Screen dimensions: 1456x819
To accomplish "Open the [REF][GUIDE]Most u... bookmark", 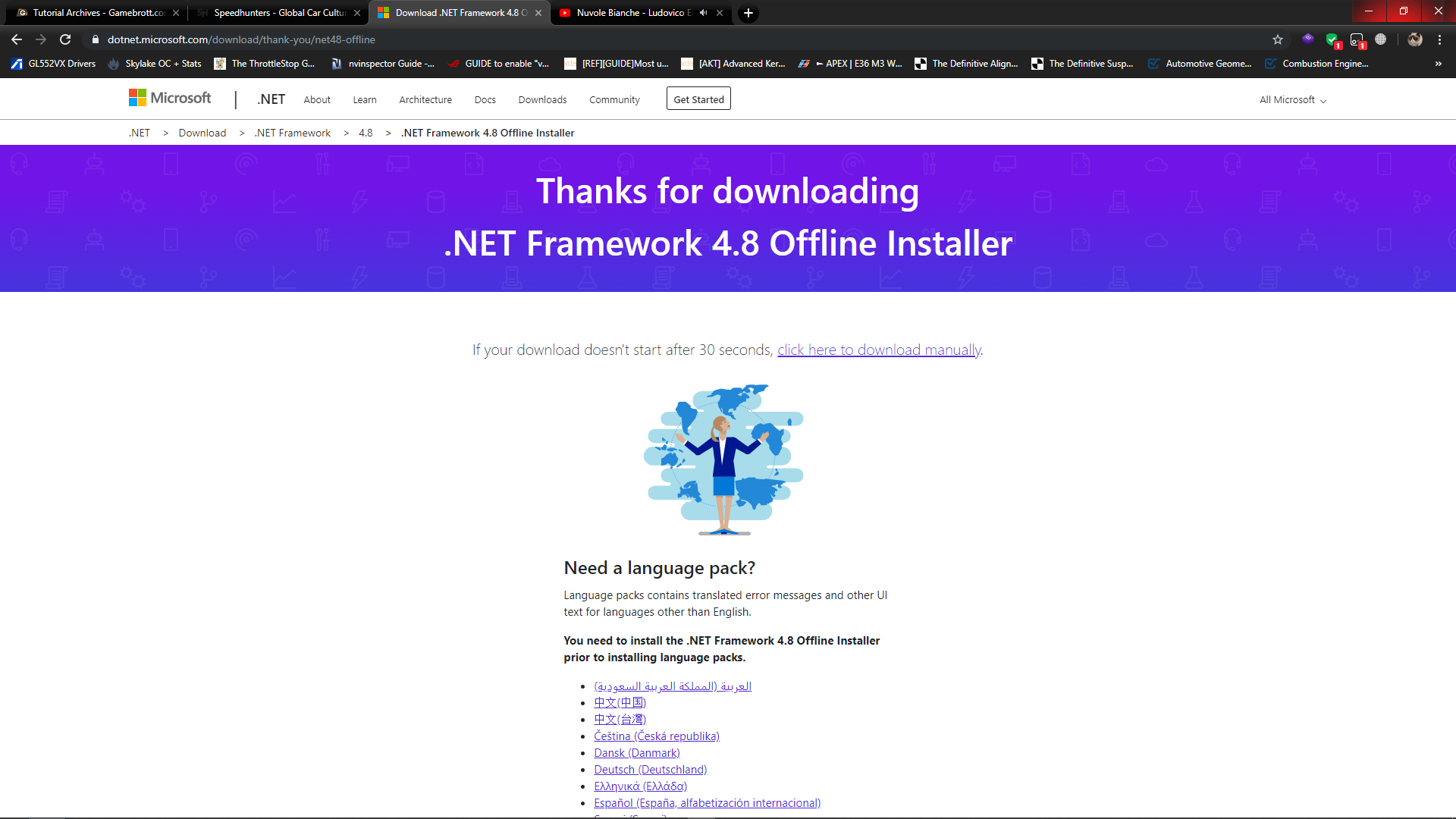I will [x=617, y=64].
